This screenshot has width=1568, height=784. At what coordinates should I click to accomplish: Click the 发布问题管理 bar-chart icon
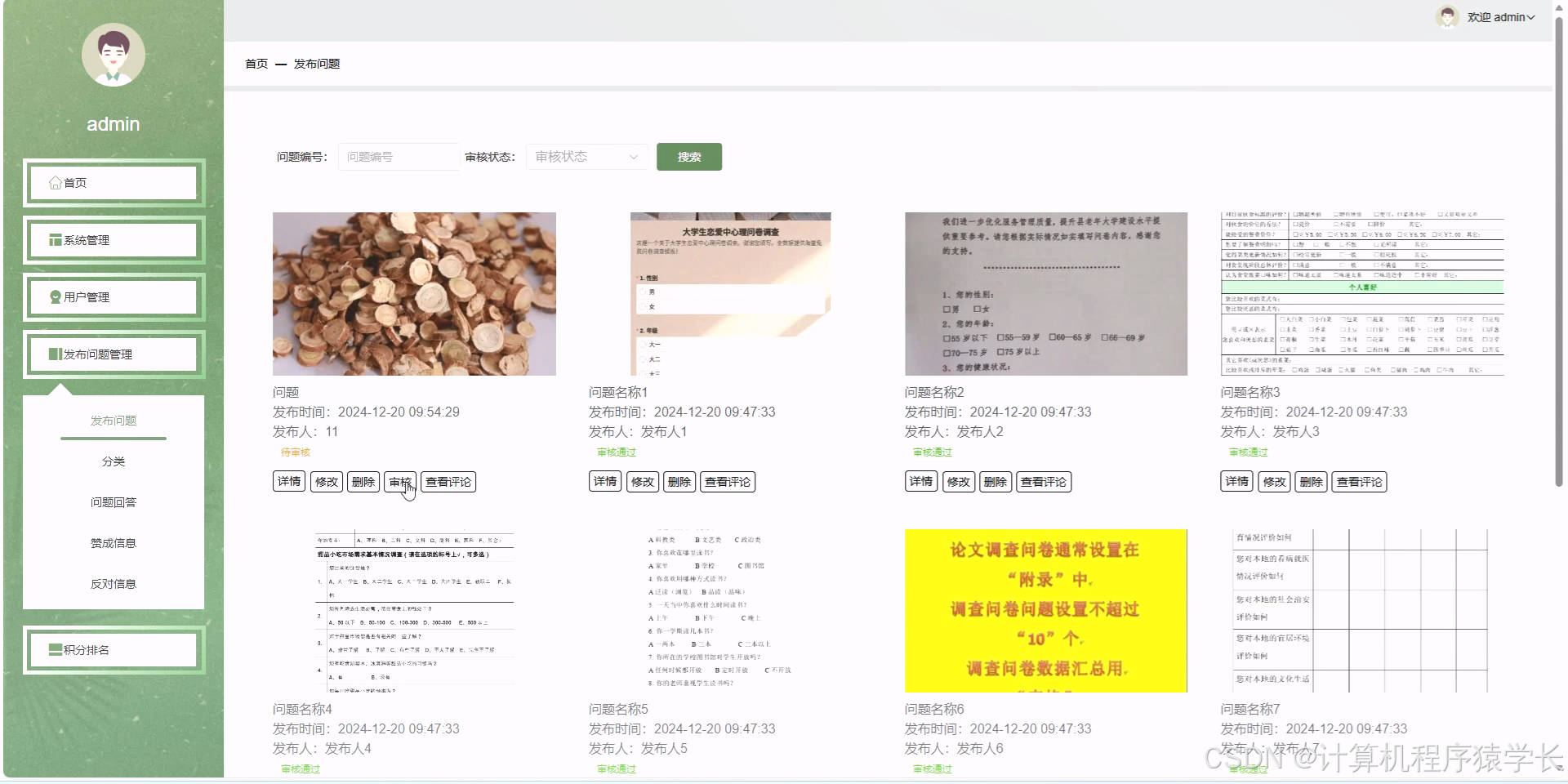coord(54,354)
